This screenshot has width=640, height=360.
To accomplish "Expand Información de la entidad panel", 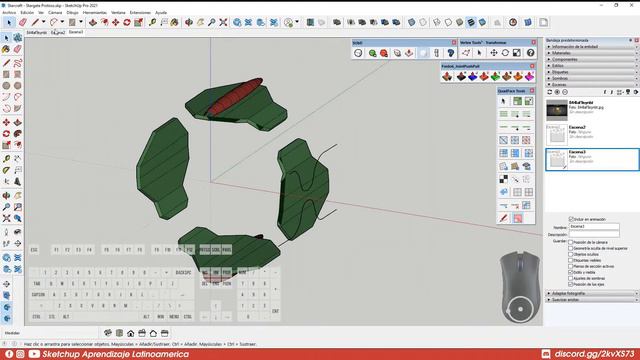I will tap(592, 47).
